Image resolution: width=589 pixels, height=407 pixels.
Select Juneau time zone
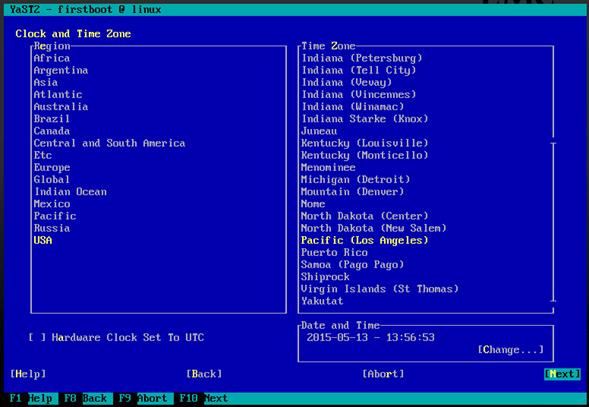click(319, 131)
